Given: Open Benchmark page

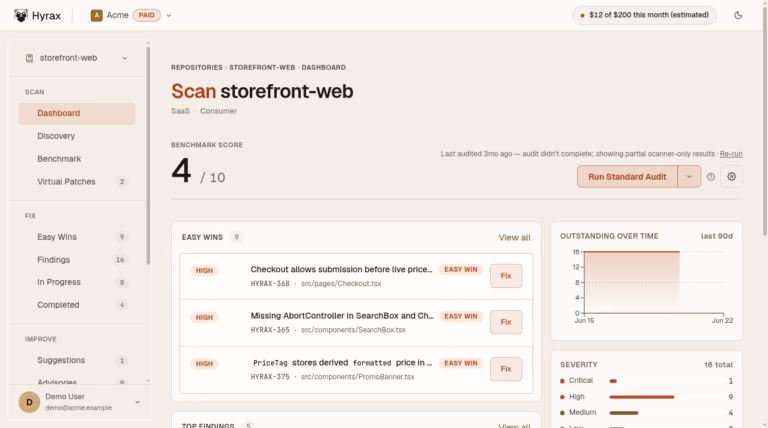Looking at the screenshot, I should pyautogui.click(x=77, y=159).
